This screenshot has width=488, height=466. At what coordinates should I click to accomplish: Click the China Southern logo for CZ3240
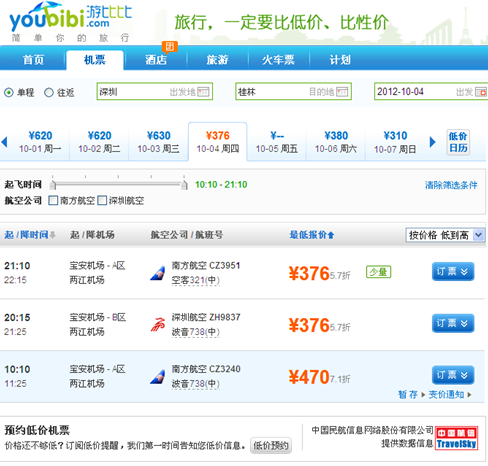tap(157, 377)
